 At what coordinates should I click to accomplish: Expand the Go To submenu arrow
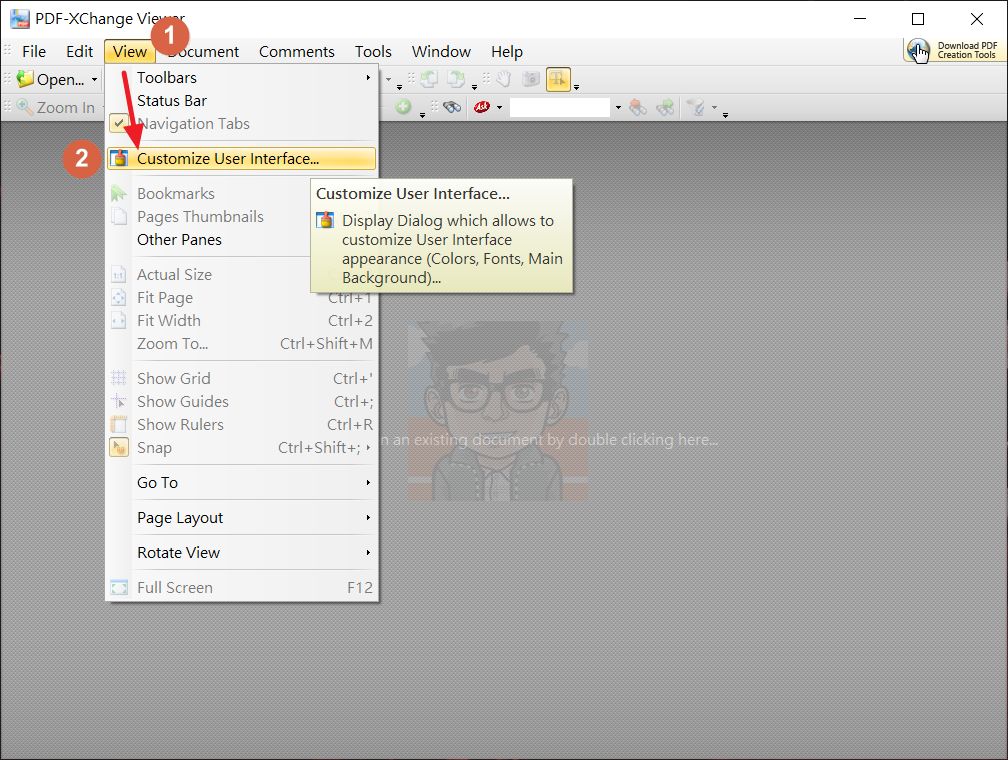tap(368, 483)
